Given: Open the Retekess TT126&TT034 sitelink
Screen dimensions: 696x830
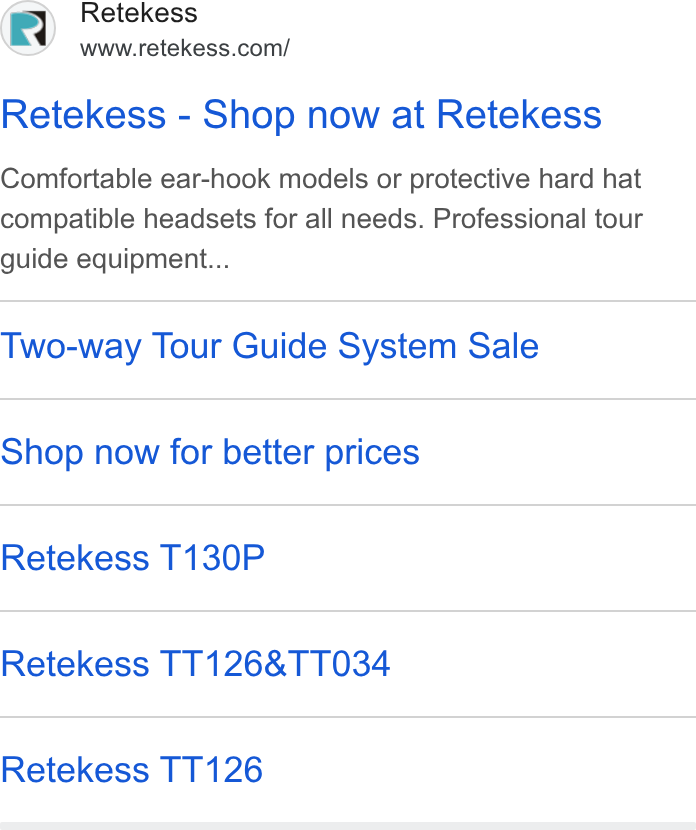Looking at the screenshot, I should [195, 664].
